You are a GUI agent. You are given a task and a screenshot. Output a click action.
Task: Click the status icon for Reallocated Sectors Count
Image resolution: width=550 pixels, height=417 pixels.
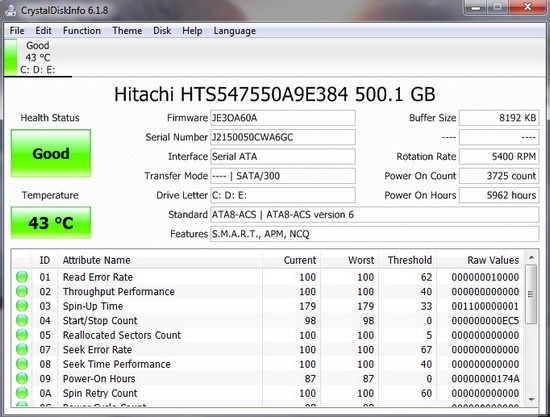(22, 335)
